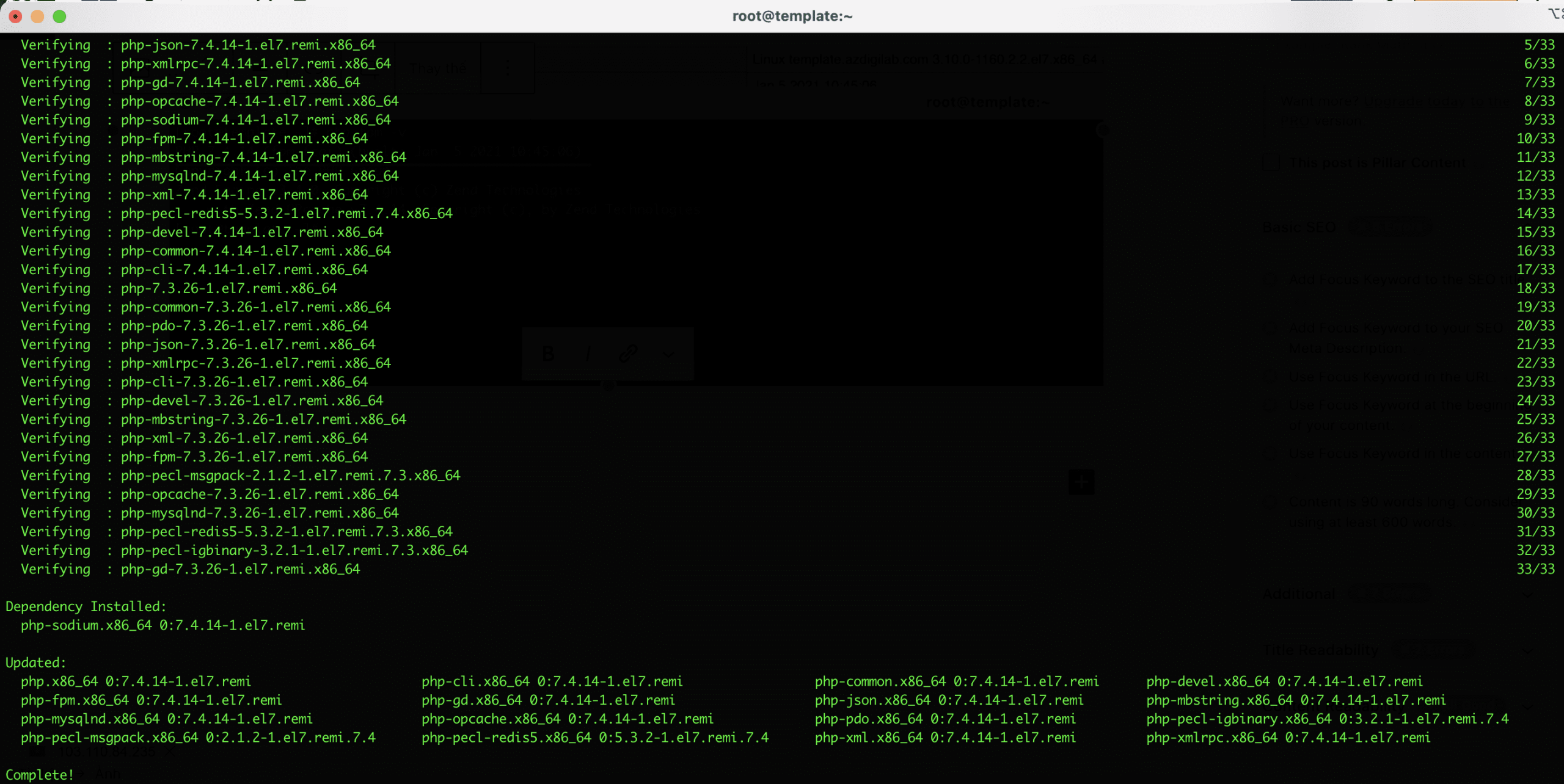Expand the faint Additional section chevron
The height and width of the screenshot is (784, 1564).
point(1527,594)
